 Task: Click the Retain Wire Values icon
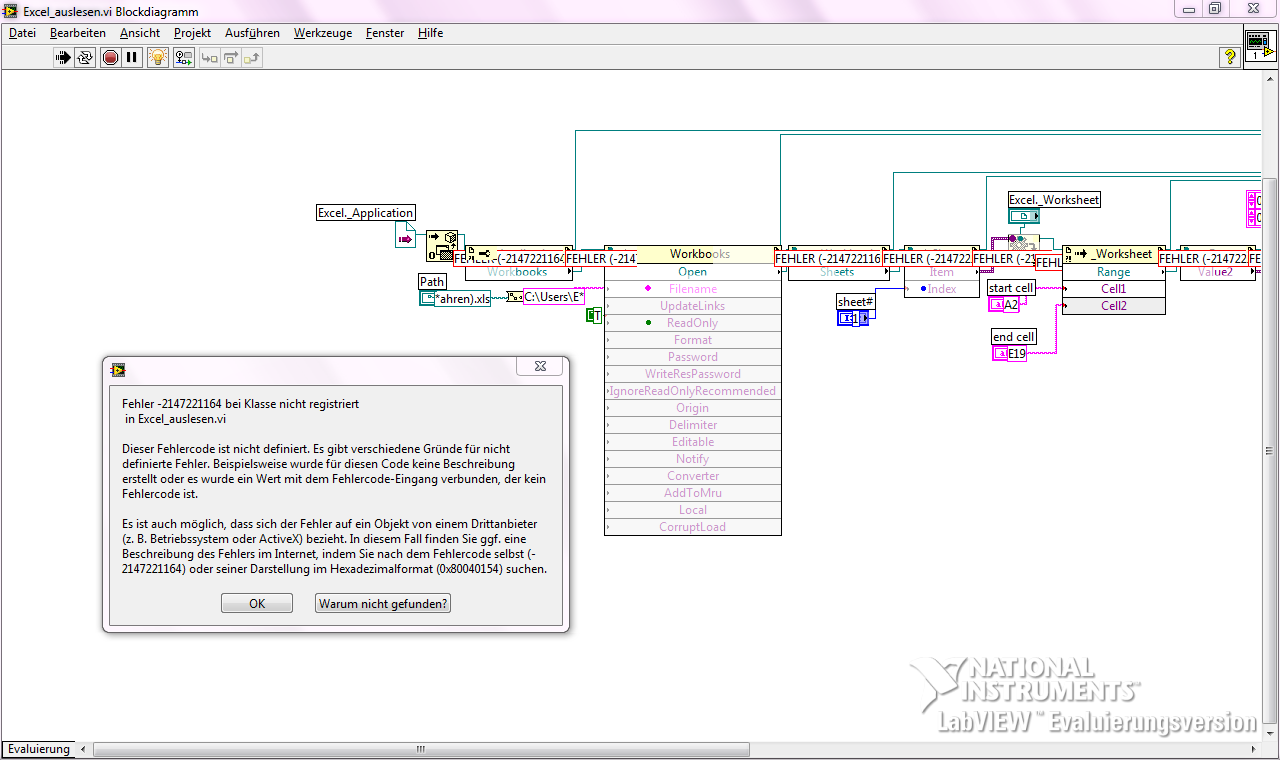pyautogui.click(x=183, y=58)
